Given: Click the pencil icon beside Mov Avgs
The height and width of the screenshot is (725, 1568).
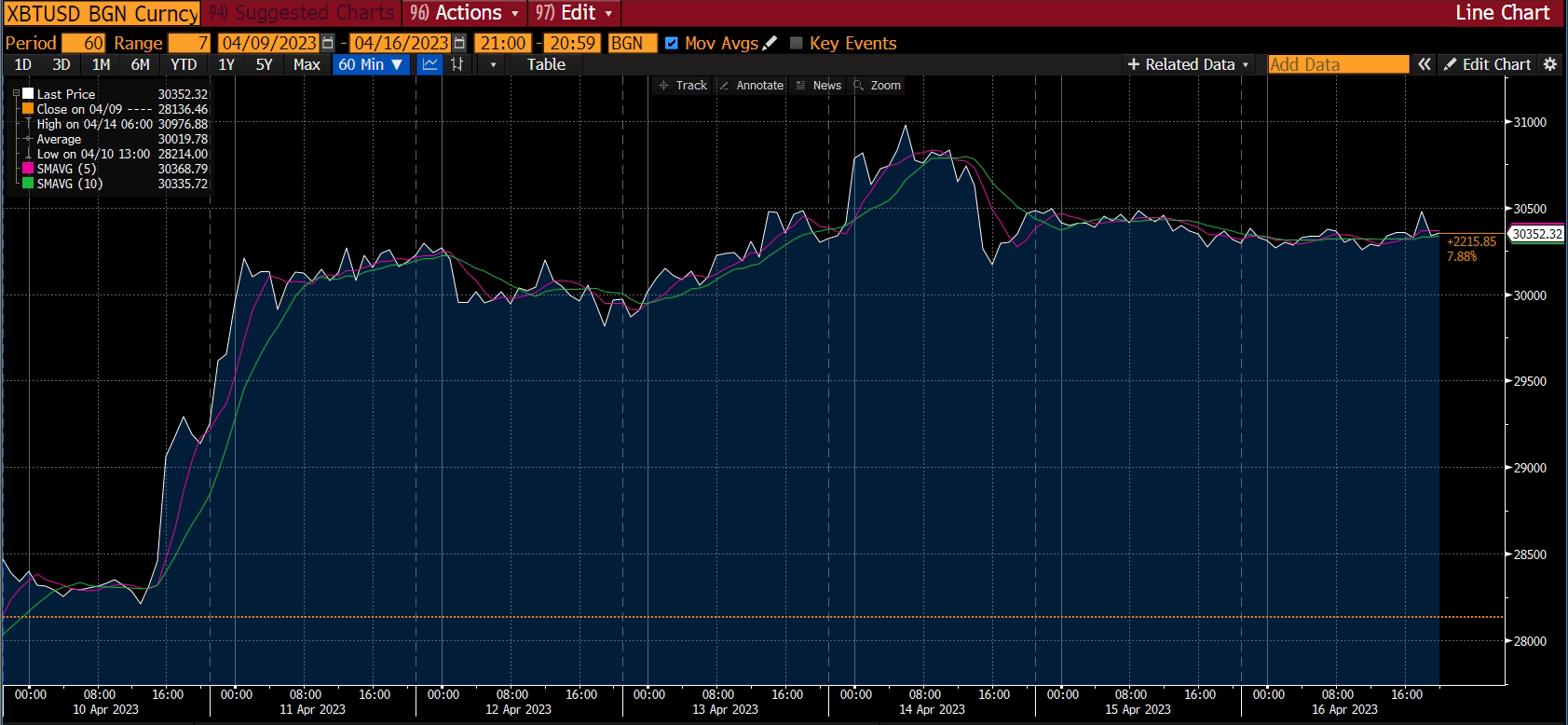Looking at the screenshot, I should point(770,43).
